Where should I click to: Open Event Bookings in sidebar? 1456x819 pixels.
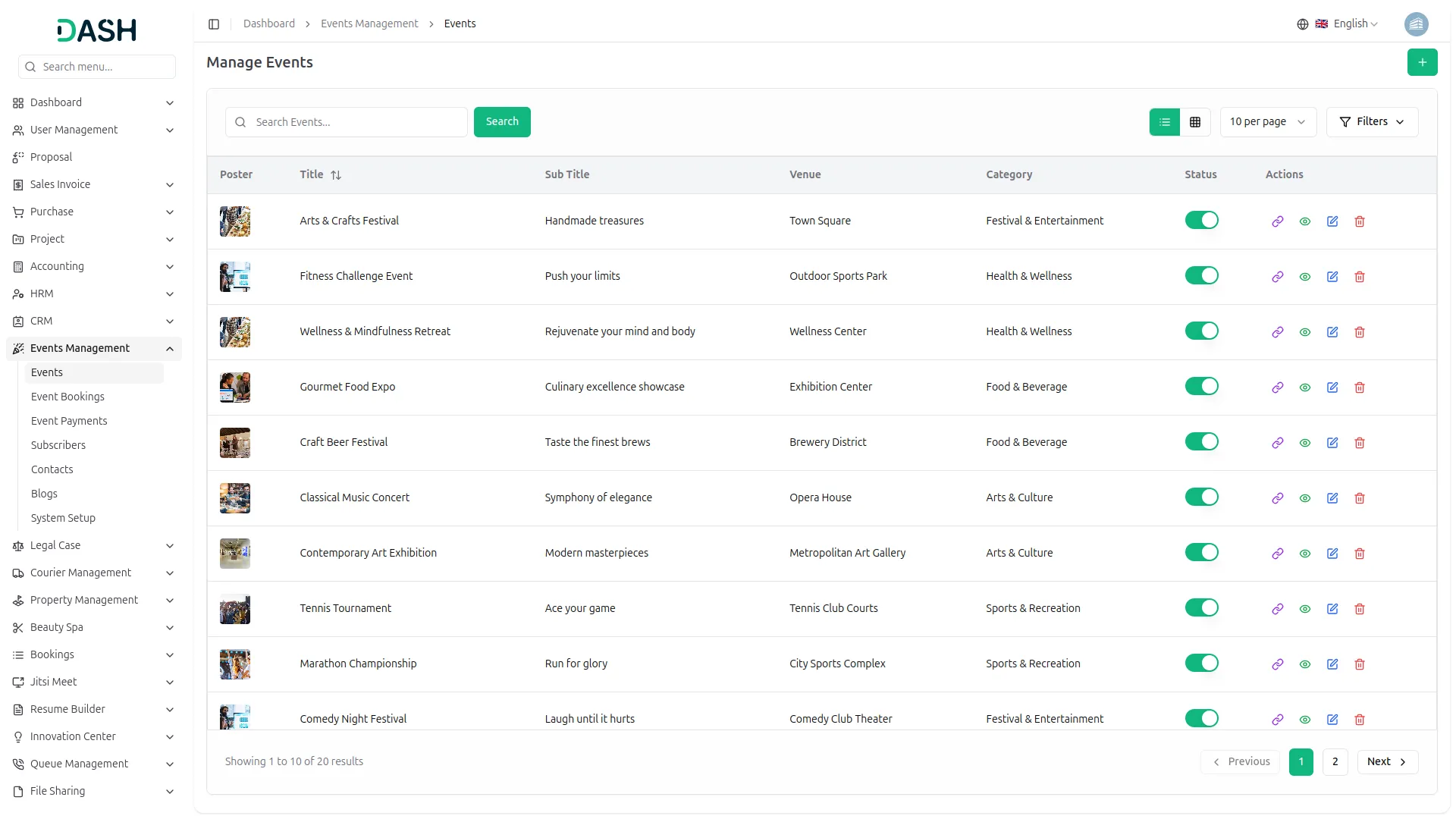coord(67,397)
